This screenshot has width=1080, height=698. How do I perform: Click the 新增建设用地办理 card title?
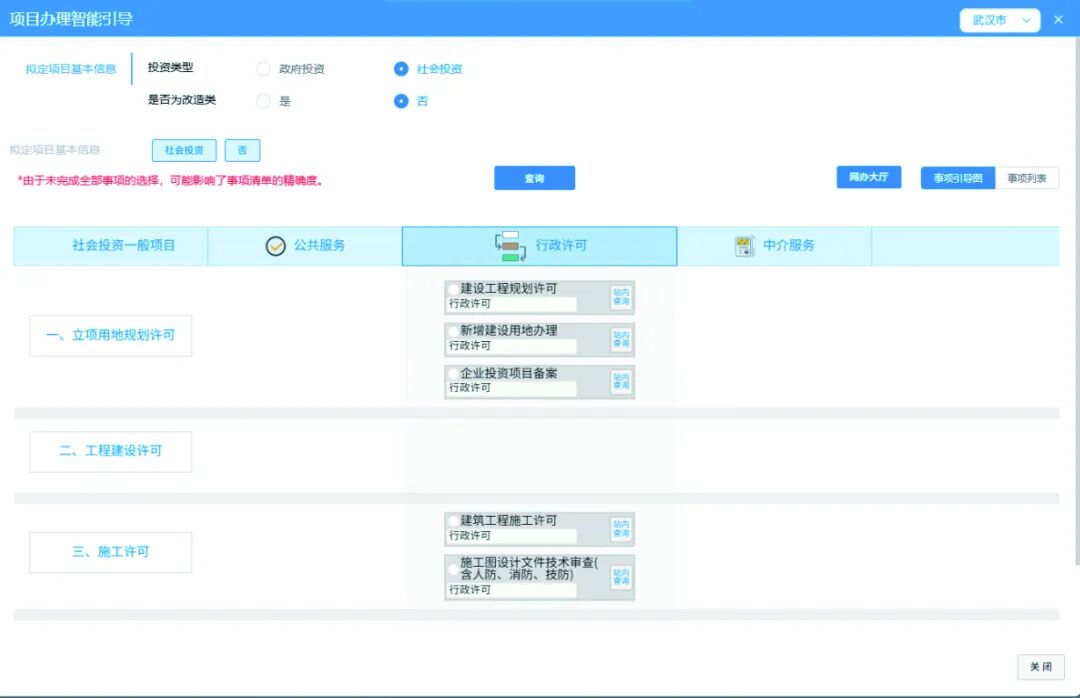[x=508, y=331]
